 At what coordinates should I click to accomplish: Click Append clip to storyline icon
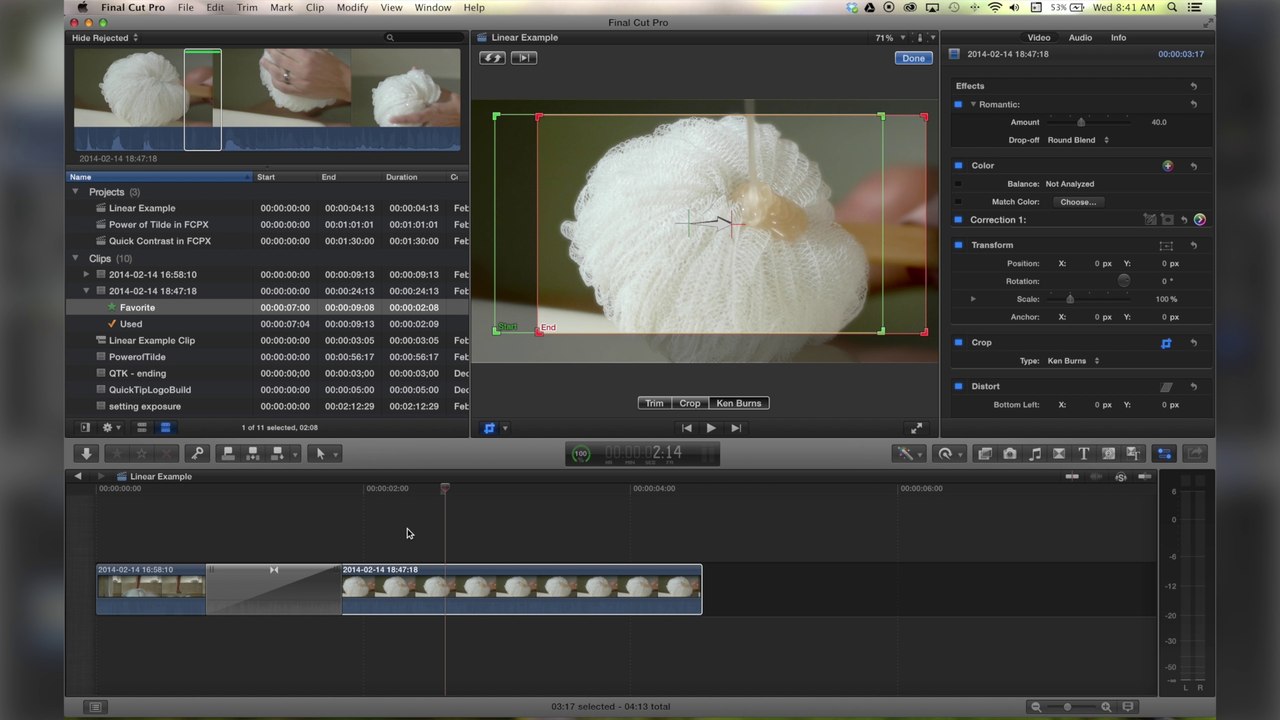tap(278, 454)
